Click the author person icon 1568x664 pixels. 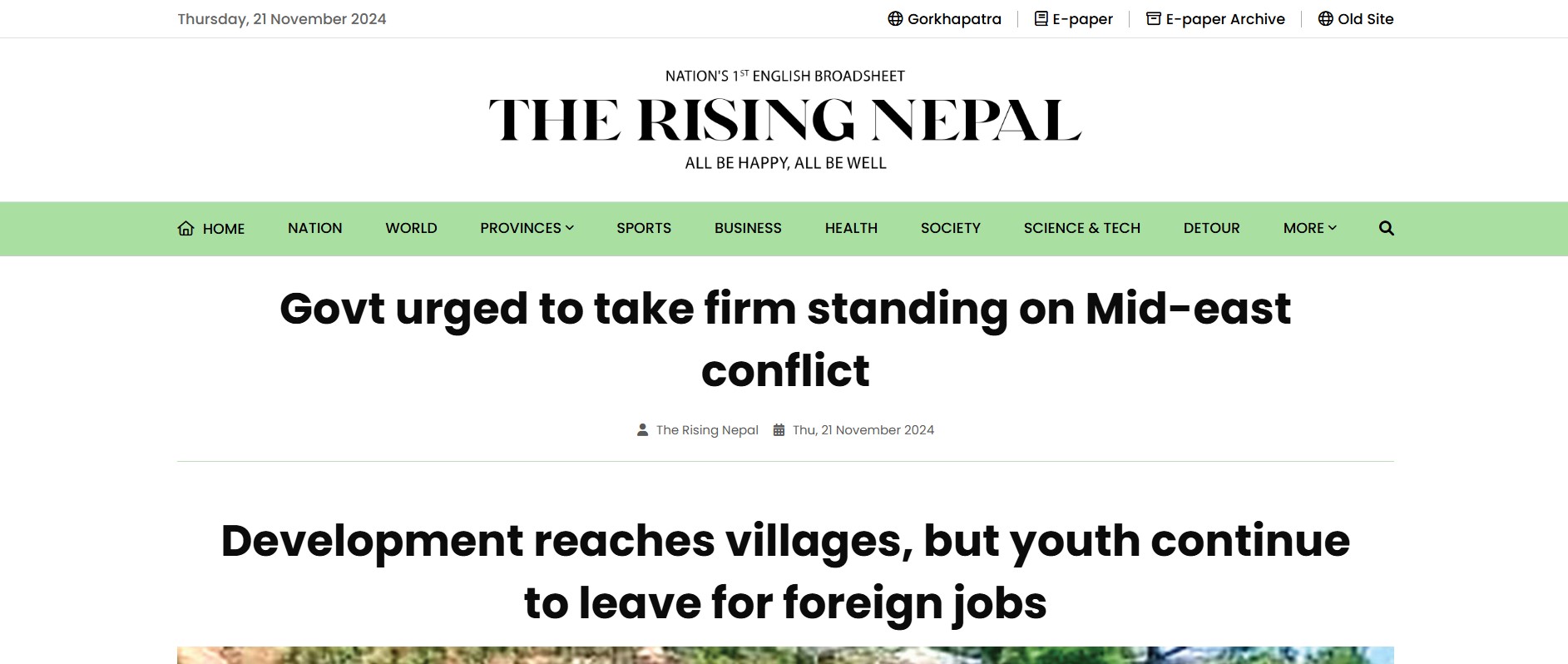pyautogui.click(x=642, y=430)
